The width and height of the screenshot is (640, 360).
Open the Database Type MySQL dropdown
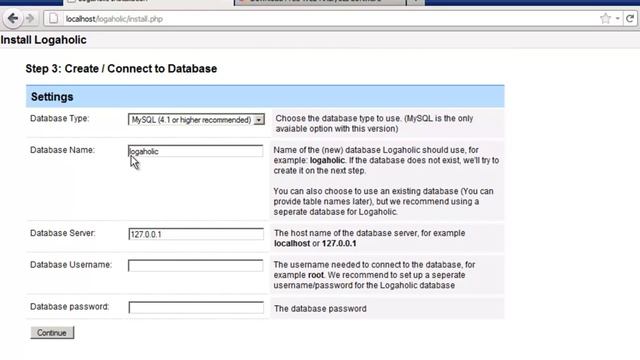(x=196, y=120)
